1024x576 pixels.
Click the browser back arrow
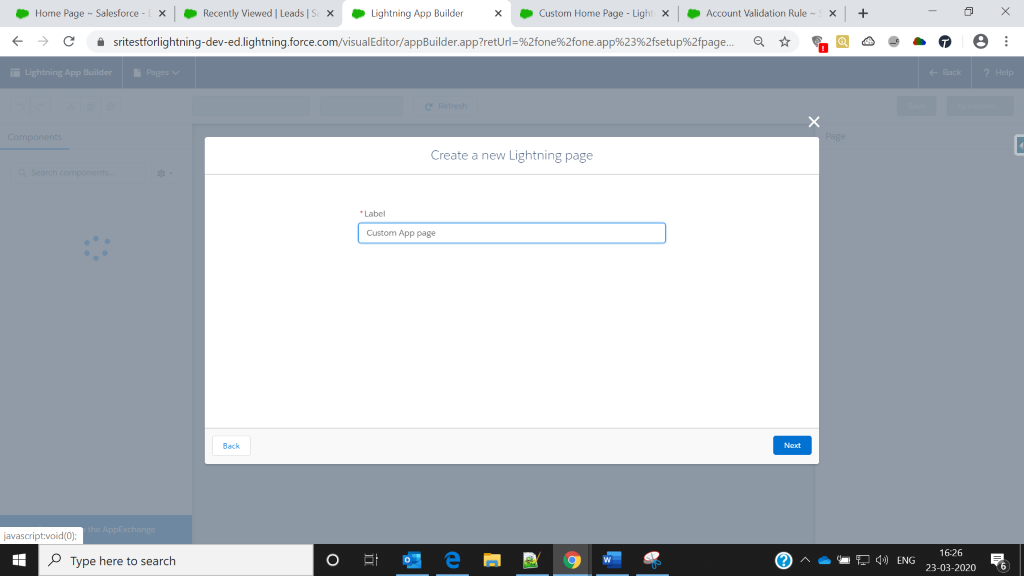(x=17, y=42)
